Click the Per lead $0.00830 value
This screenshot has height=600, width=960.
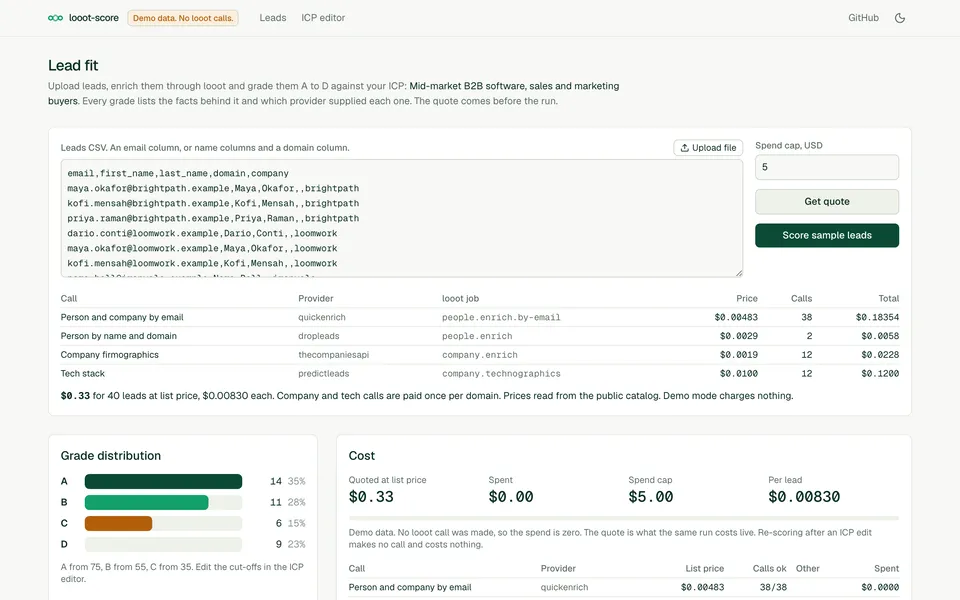[804, 497]
